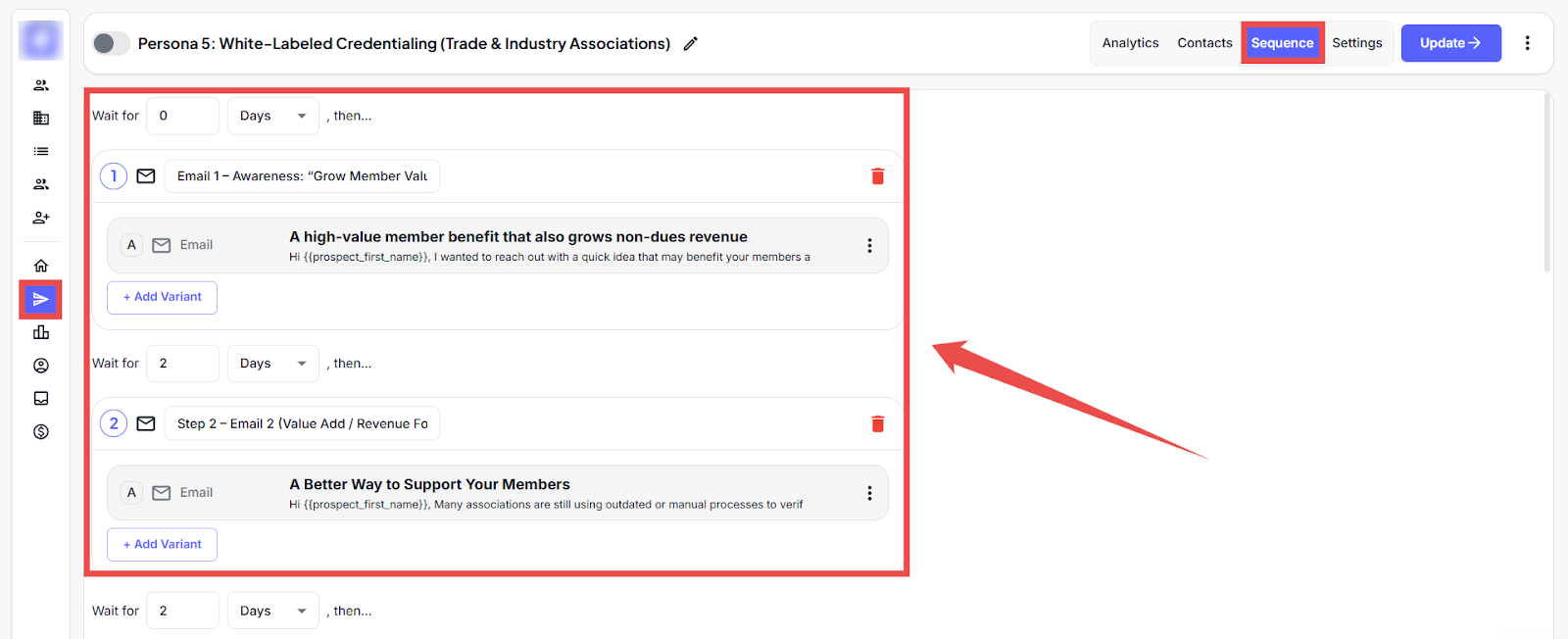Open the bottom Days unit dropdown
1568x639 pixels.
tap(273, 611)
